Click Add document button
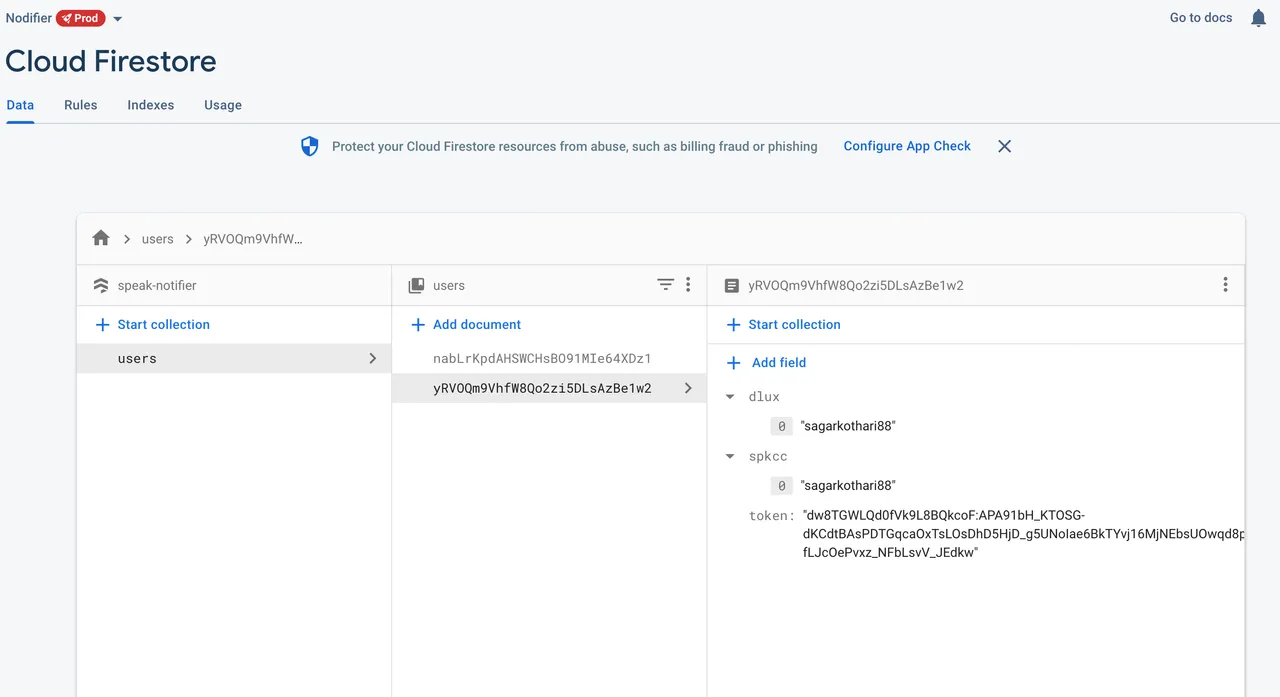The height and width of the screenshot is (697, 1280). 466,324
